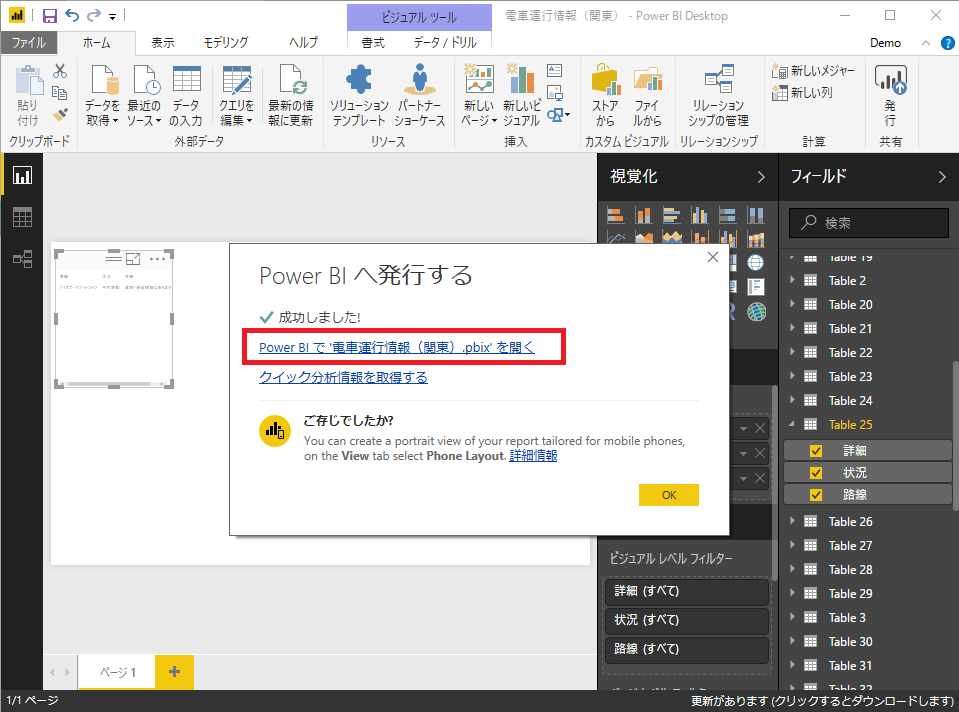Viewport: 959px width, 712px height.
Task: Click the Save icon in title bar
Action: 49,16
